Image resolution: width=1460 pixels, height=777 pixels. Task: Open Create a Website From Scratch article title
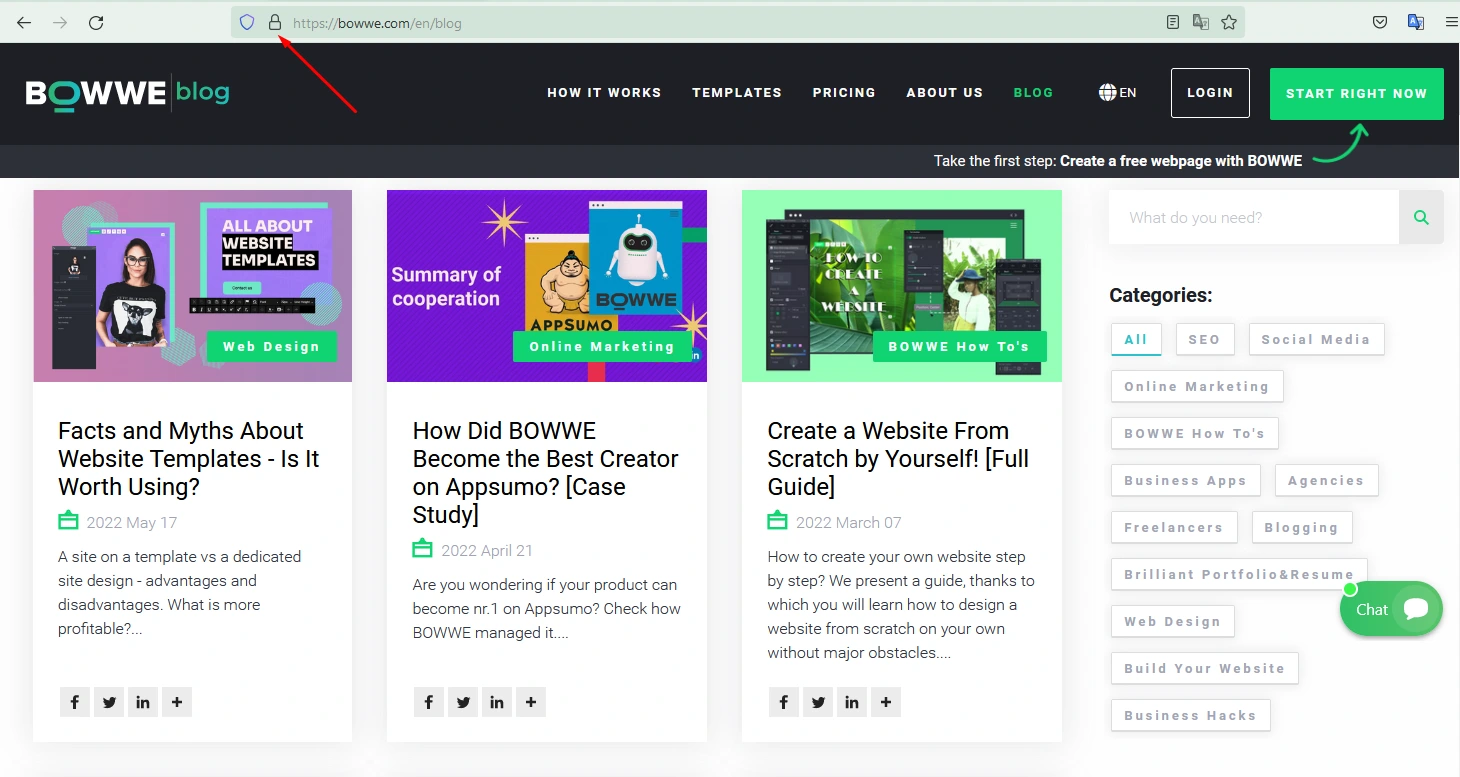coord(898,458)
